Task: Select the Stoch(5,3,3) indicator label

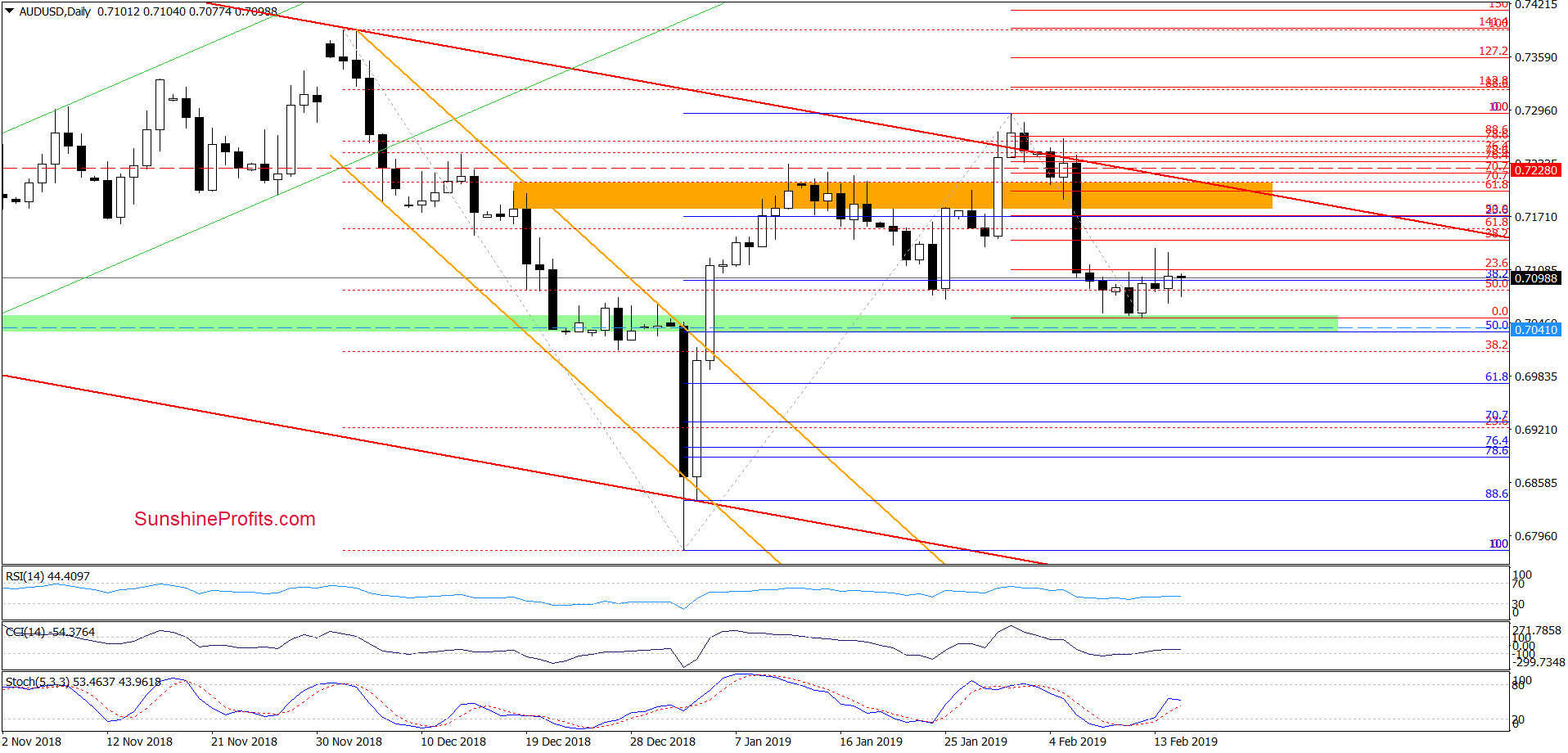Action: pyautogui.click(x=83, y=681)
